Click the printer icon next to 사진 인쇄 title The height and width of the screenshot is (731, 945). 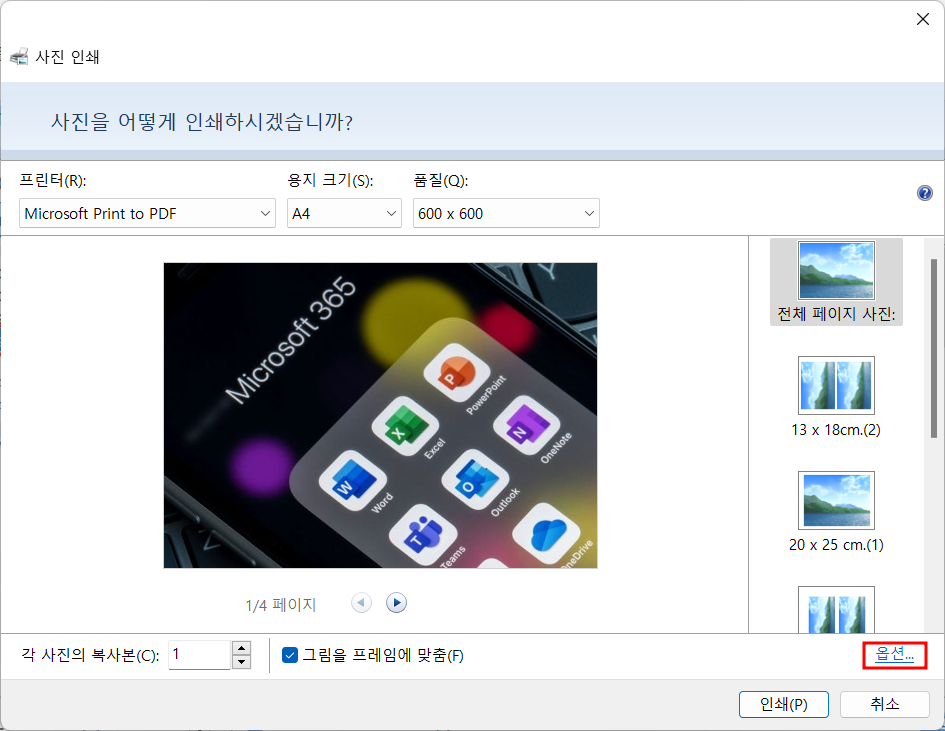19,57
